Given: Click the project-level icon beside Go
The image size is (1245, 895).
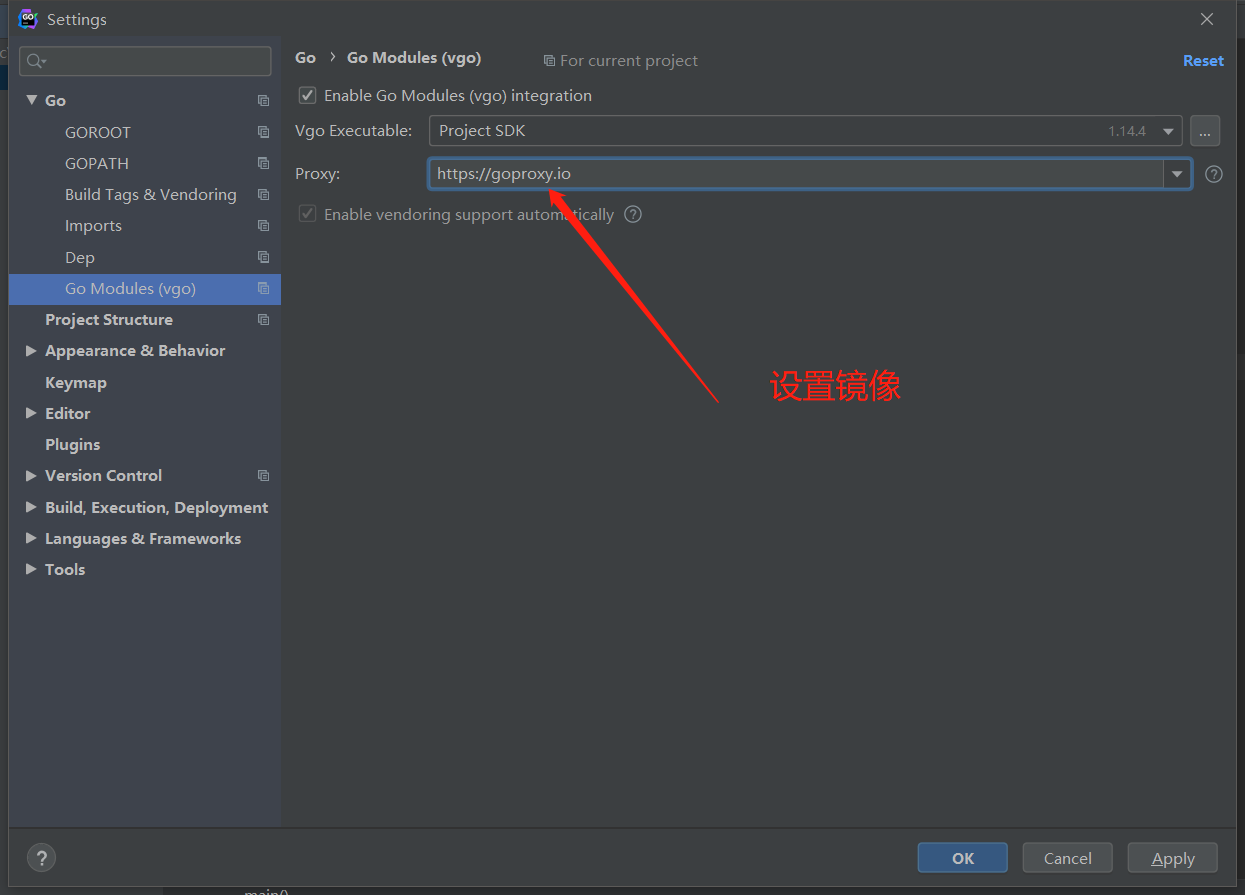Looking at the screenshot, I should (x=263, y=101).
